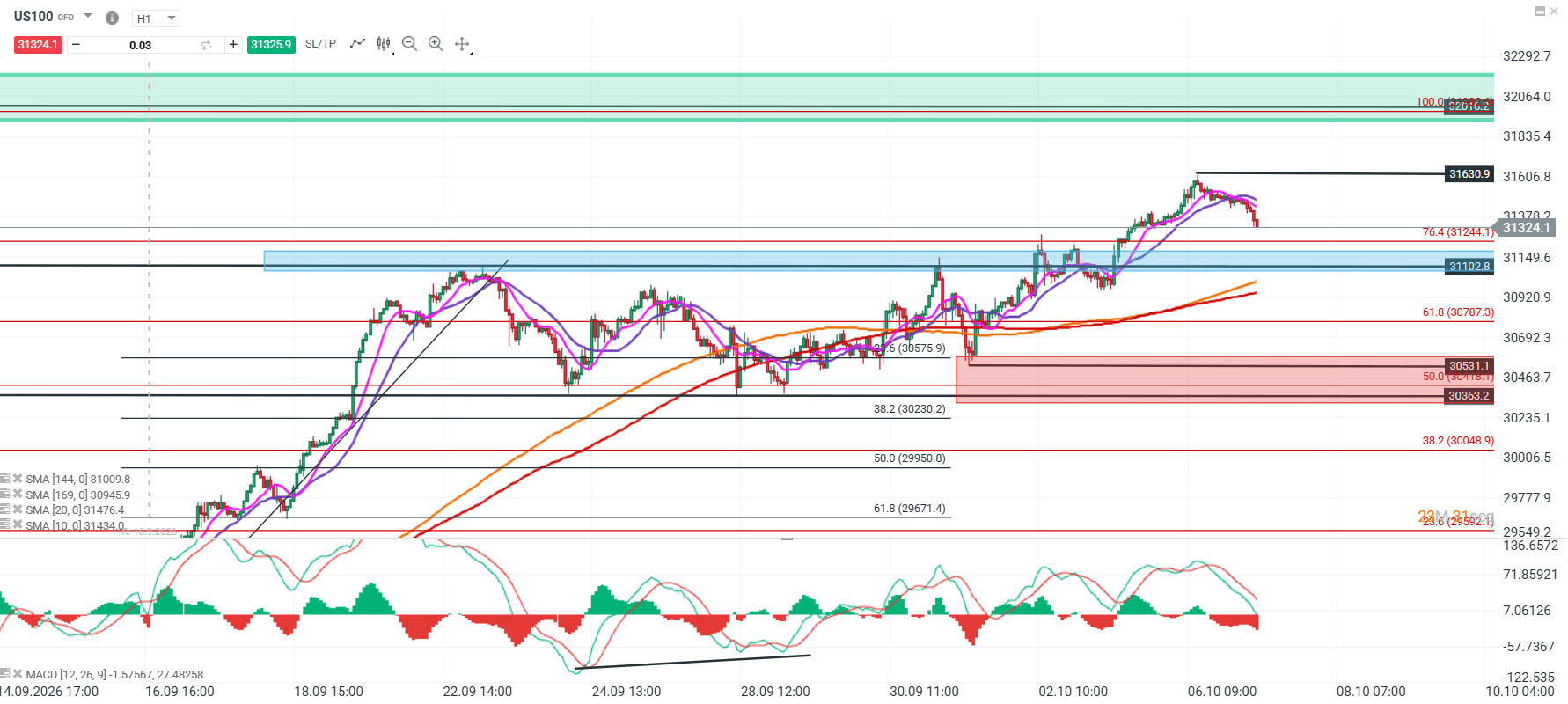Click the current price tag 31324.1 on axis
Screen dimensions: 1568x704
[1526, 228]
